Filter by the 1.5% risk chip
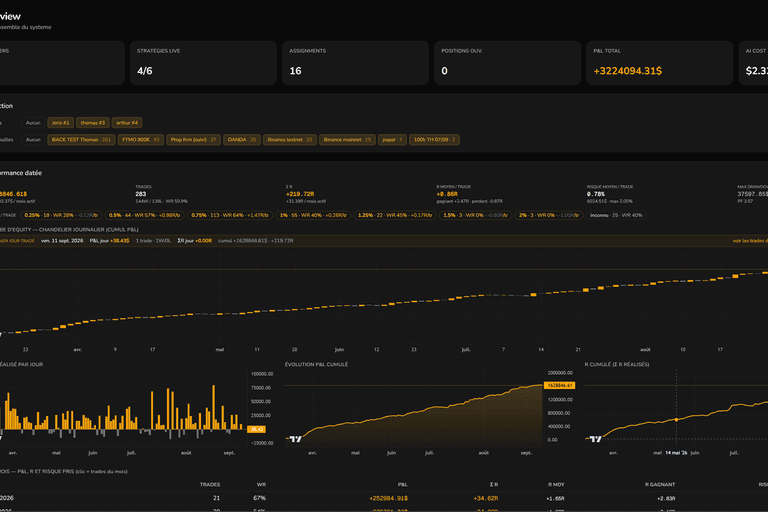This screenshot has height=512, width=768. 475,215
